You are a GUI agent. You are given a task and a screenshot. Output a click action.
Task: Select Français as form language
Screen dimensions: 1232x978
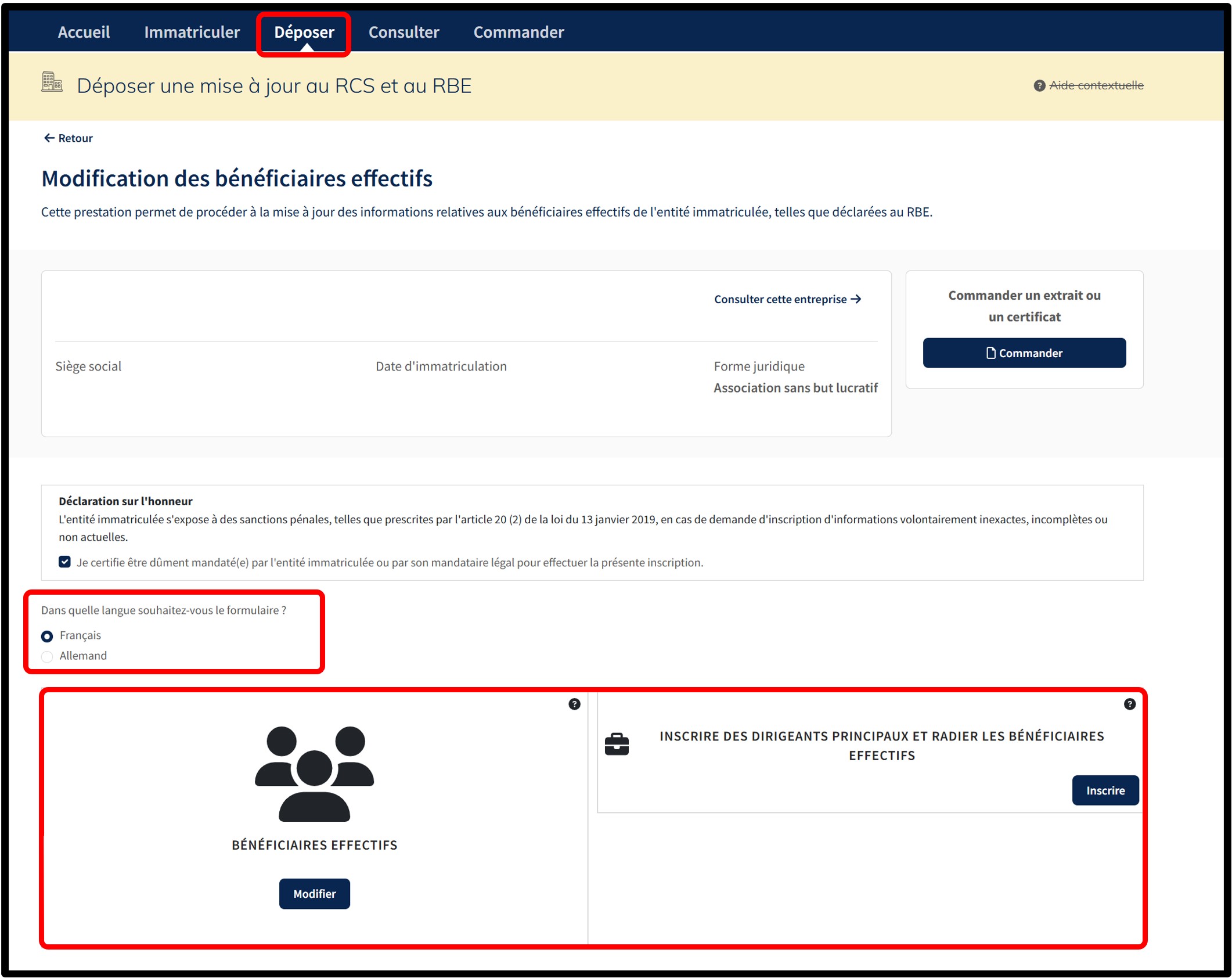click(x=48, y=636)
